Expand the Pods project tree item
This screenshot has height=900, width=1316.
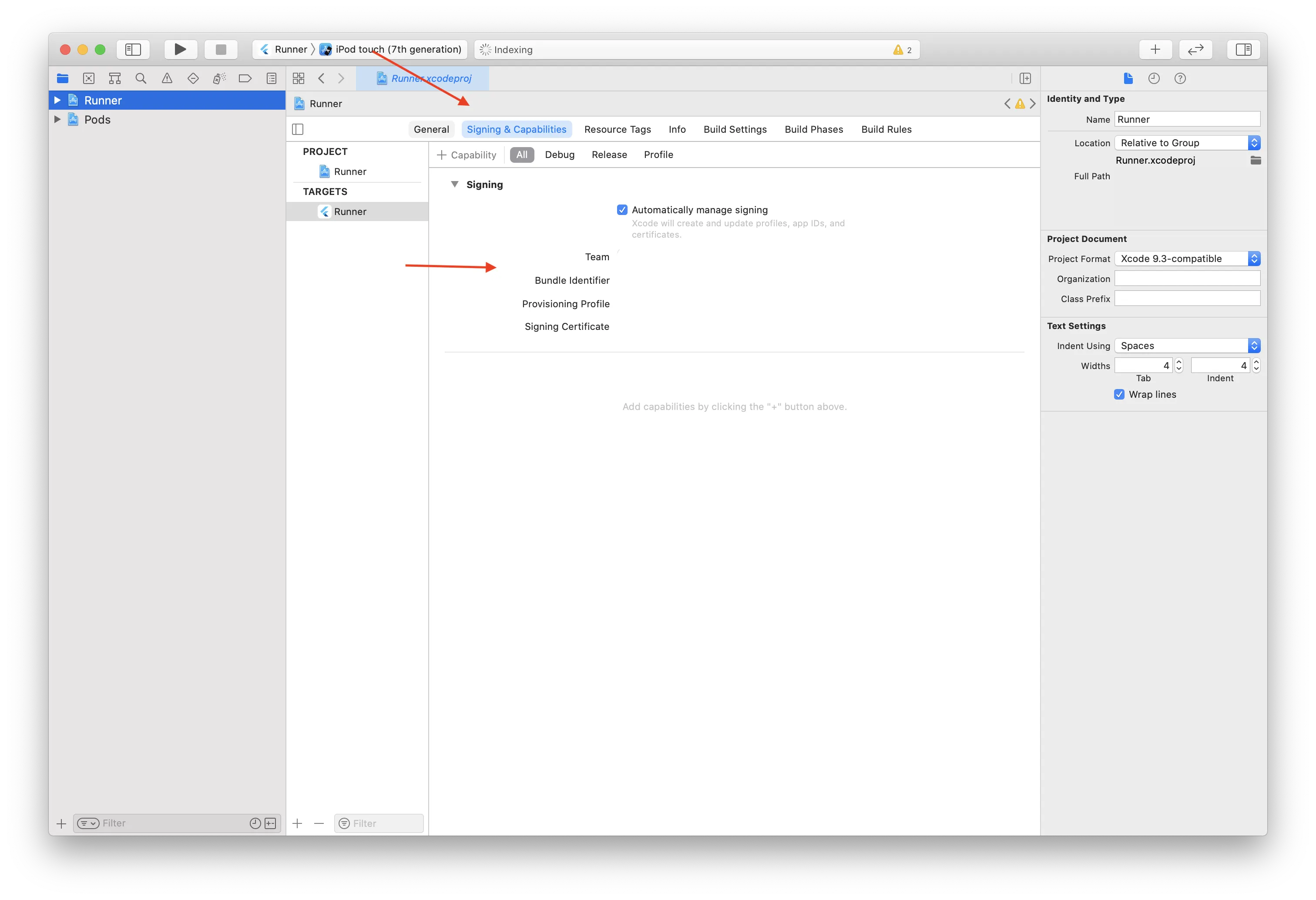click(x=57, y=120)
